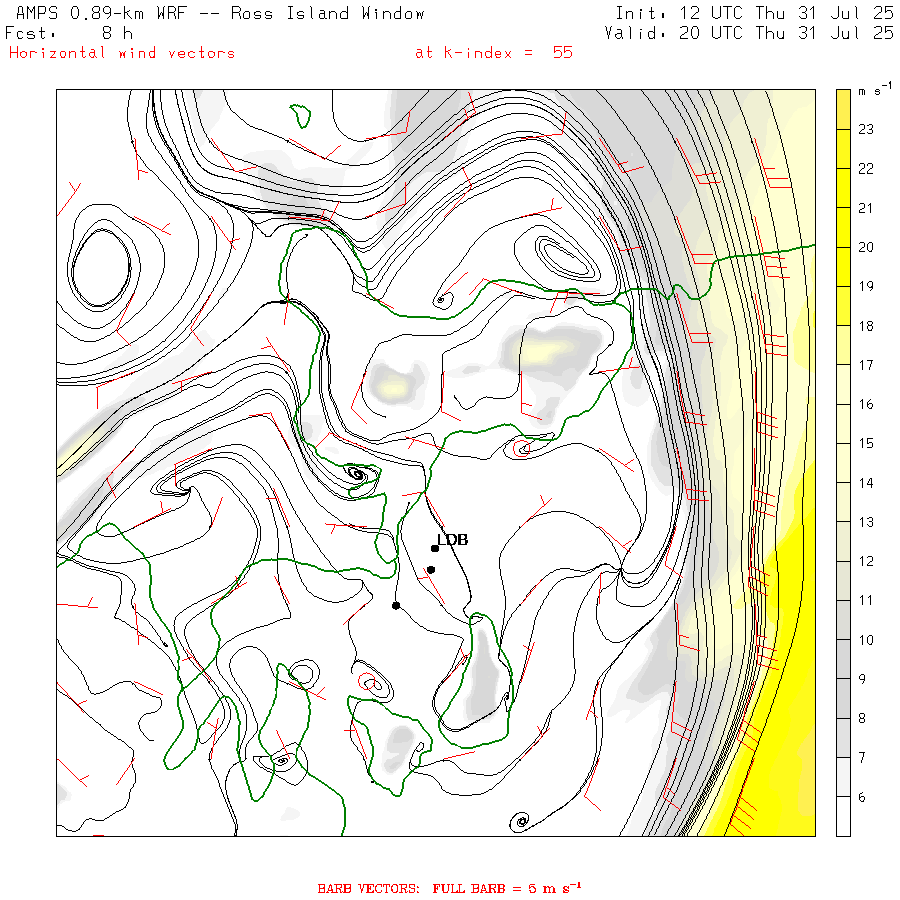Click the pale yellow color bar segment between 14 and 15
Viewport: 900px width, 900px height.
click(x=843, y=463)
